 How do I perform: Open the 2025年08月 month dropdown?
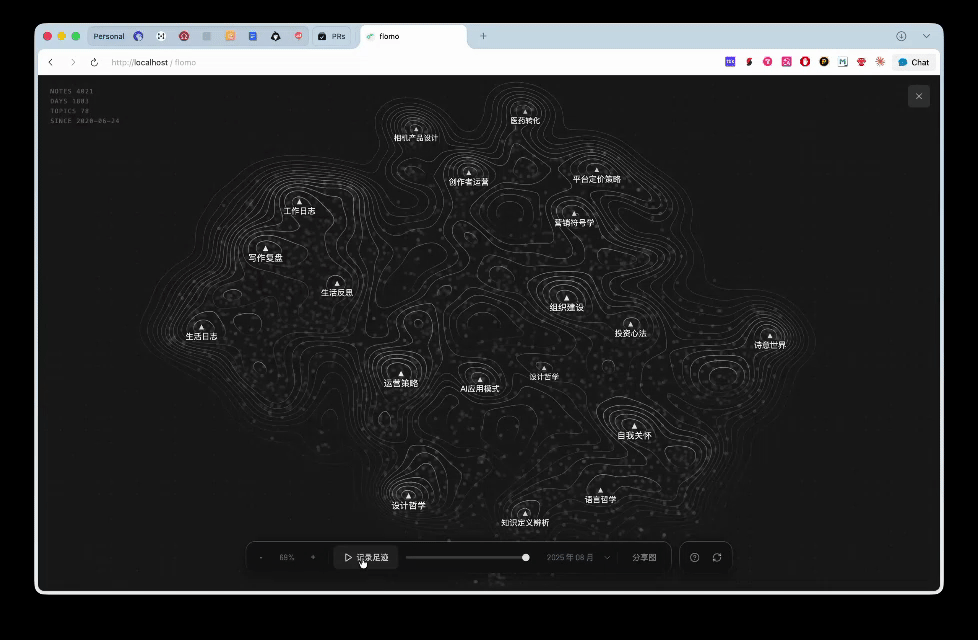coord(578,558)
